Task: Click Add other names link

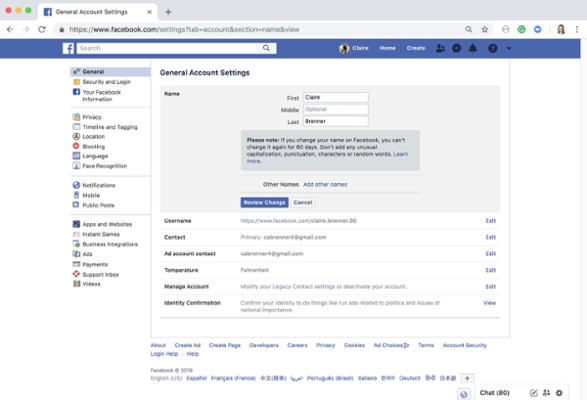Action: click(325, 184)
